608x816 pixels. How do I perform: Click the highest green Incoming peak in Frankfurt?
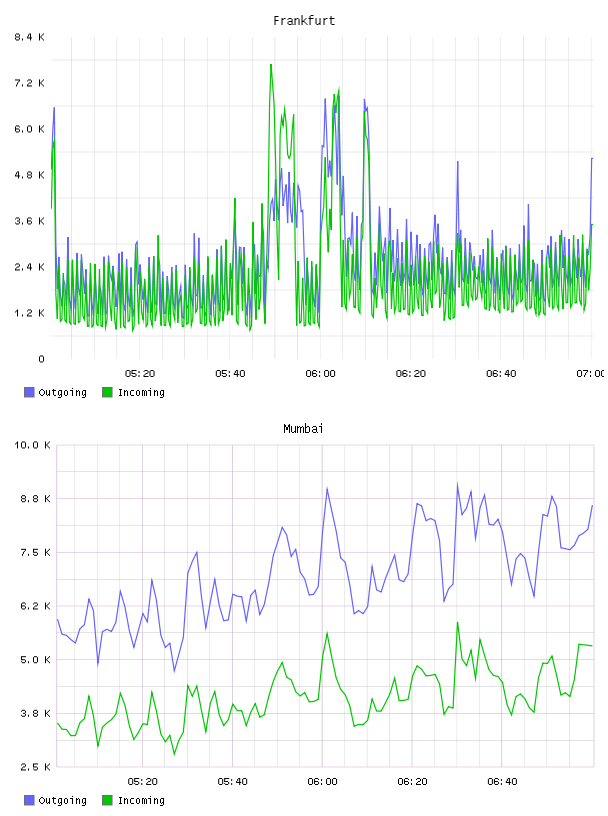pos(271,65)
